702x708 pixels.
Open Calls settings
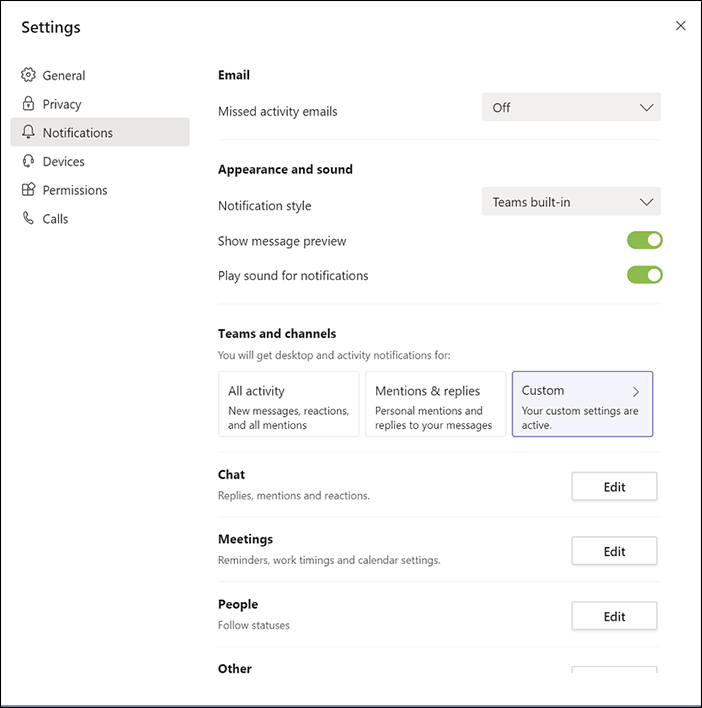pyautogui.click(x=100, y=219)
